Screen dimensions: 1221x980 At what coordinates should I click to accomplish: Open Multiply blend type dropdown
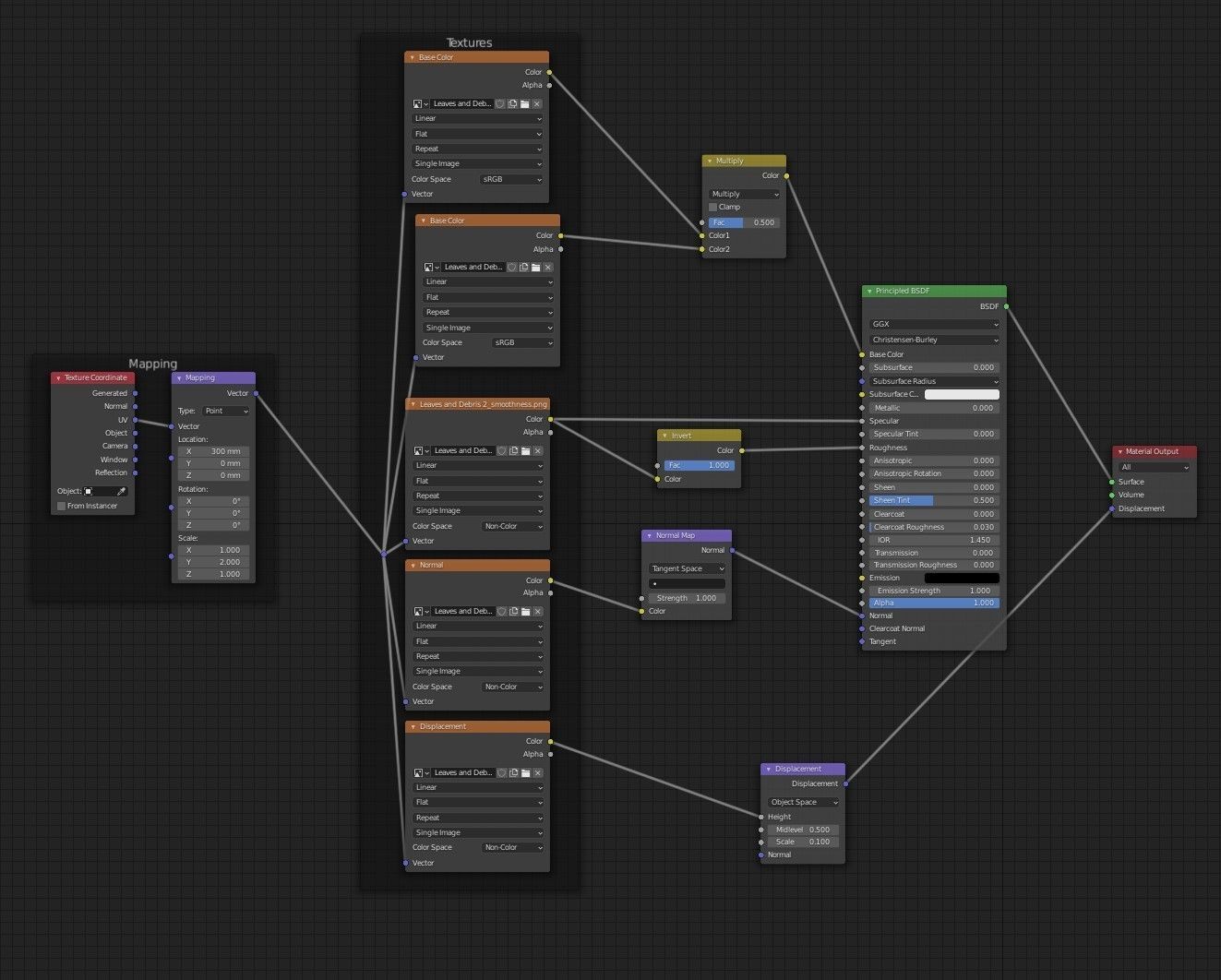pyautogui.click(x=745, y=194)
